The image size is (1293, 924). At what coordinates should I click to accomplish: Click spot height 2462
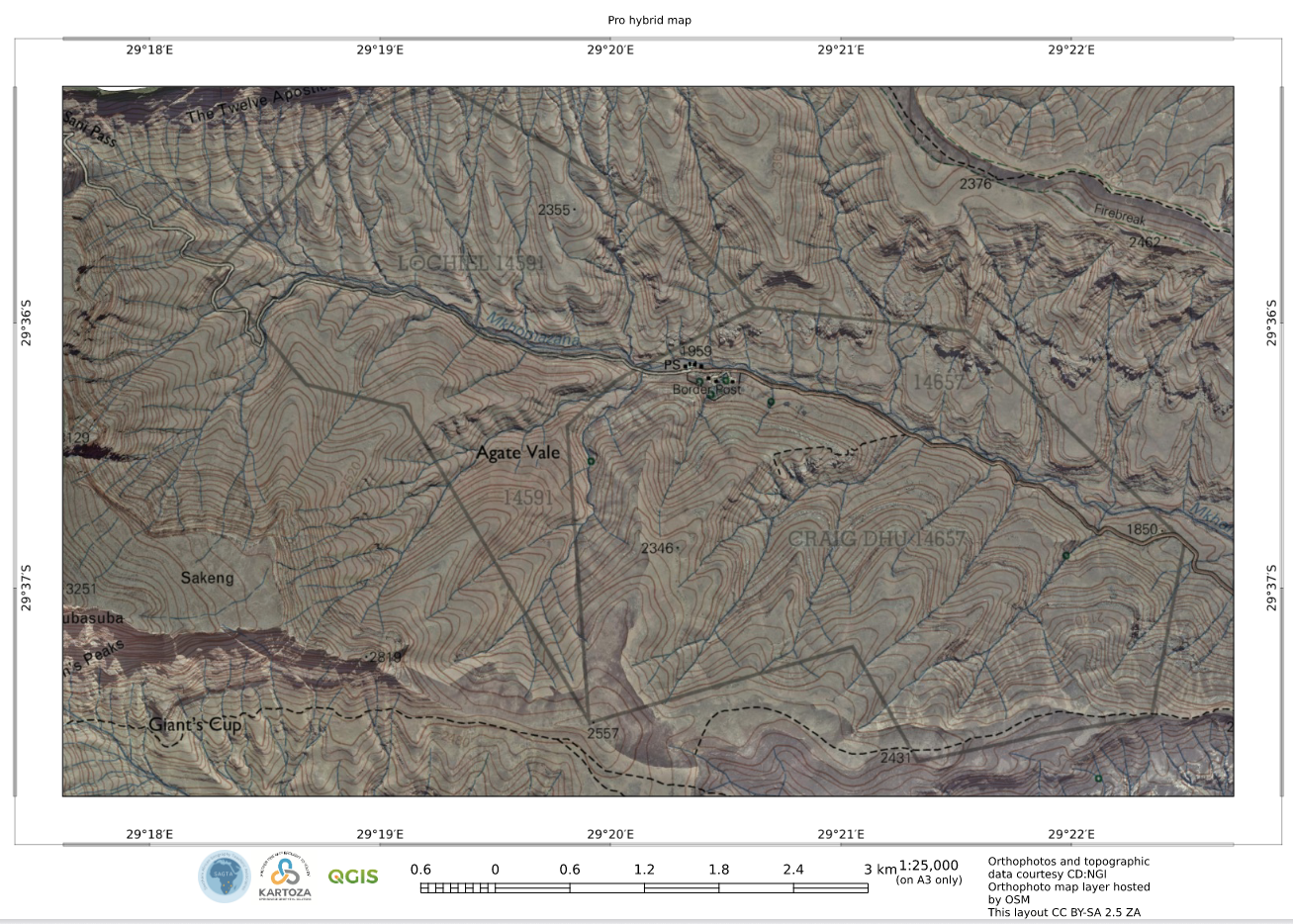coord(1145,241)
